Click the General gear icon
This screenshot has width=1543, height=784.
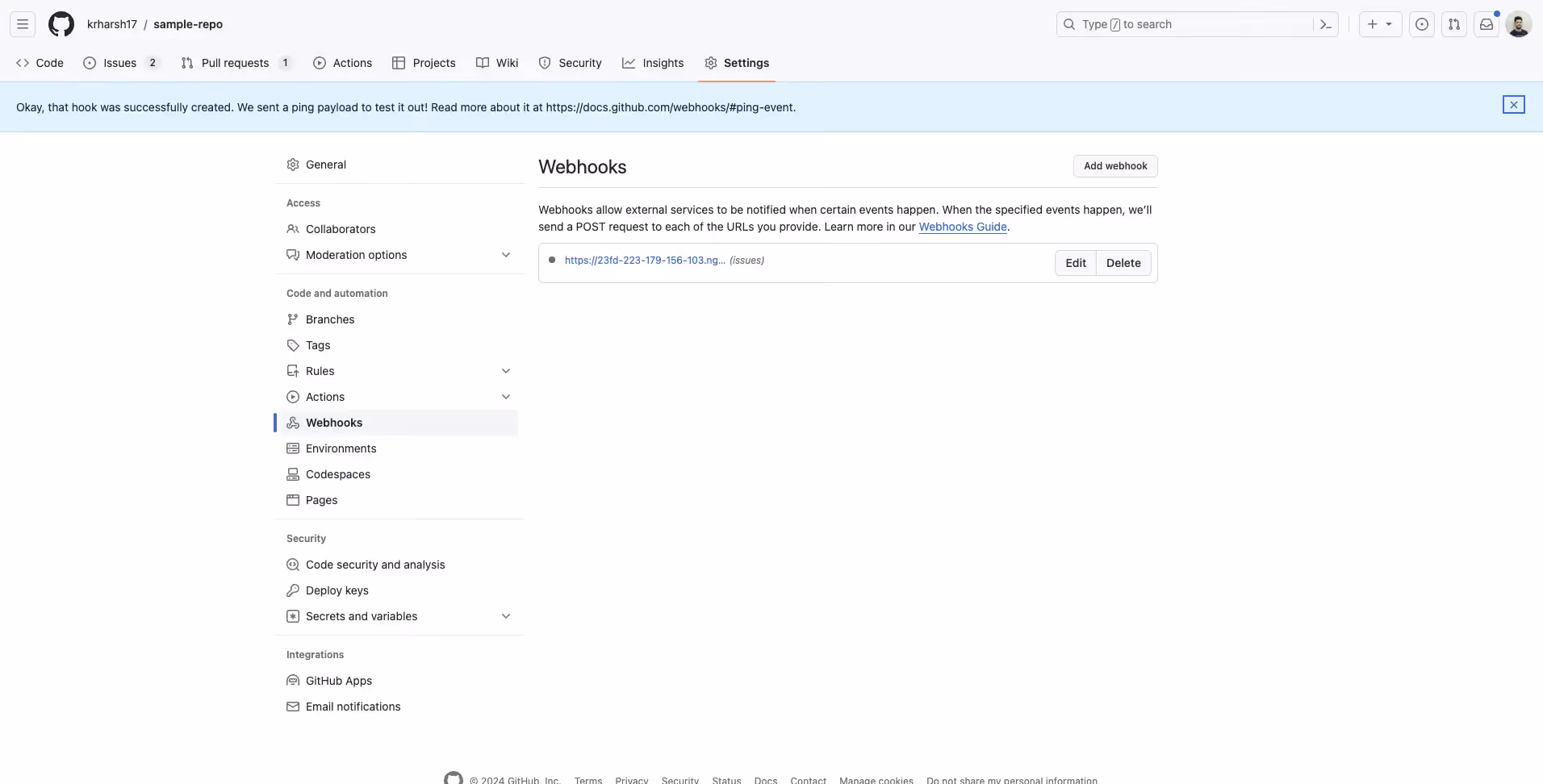pyautogui.click(x=293, y=165)
